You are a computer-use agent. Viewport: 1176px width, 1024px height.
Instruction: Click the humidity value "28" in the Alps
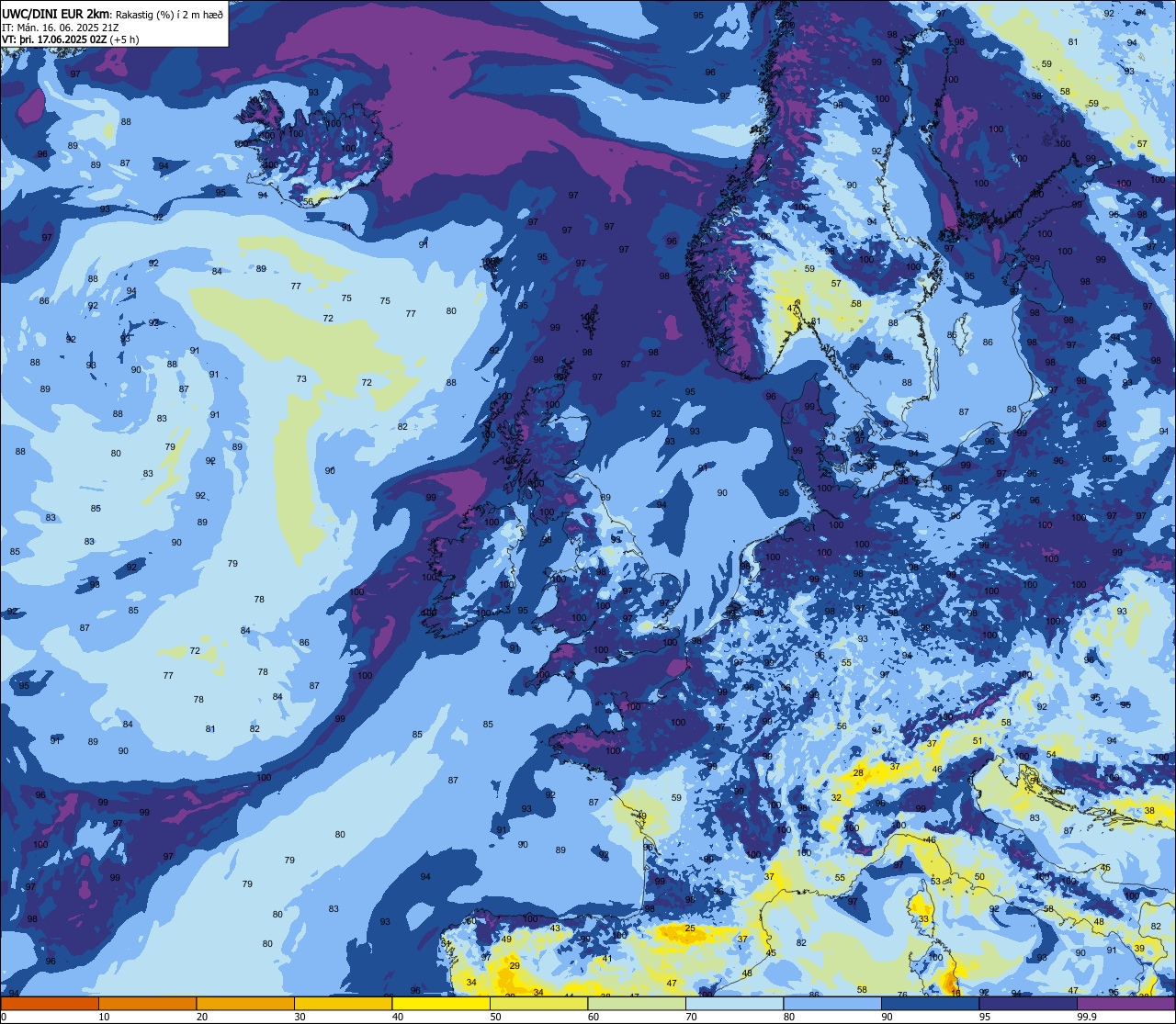[858, 773]
